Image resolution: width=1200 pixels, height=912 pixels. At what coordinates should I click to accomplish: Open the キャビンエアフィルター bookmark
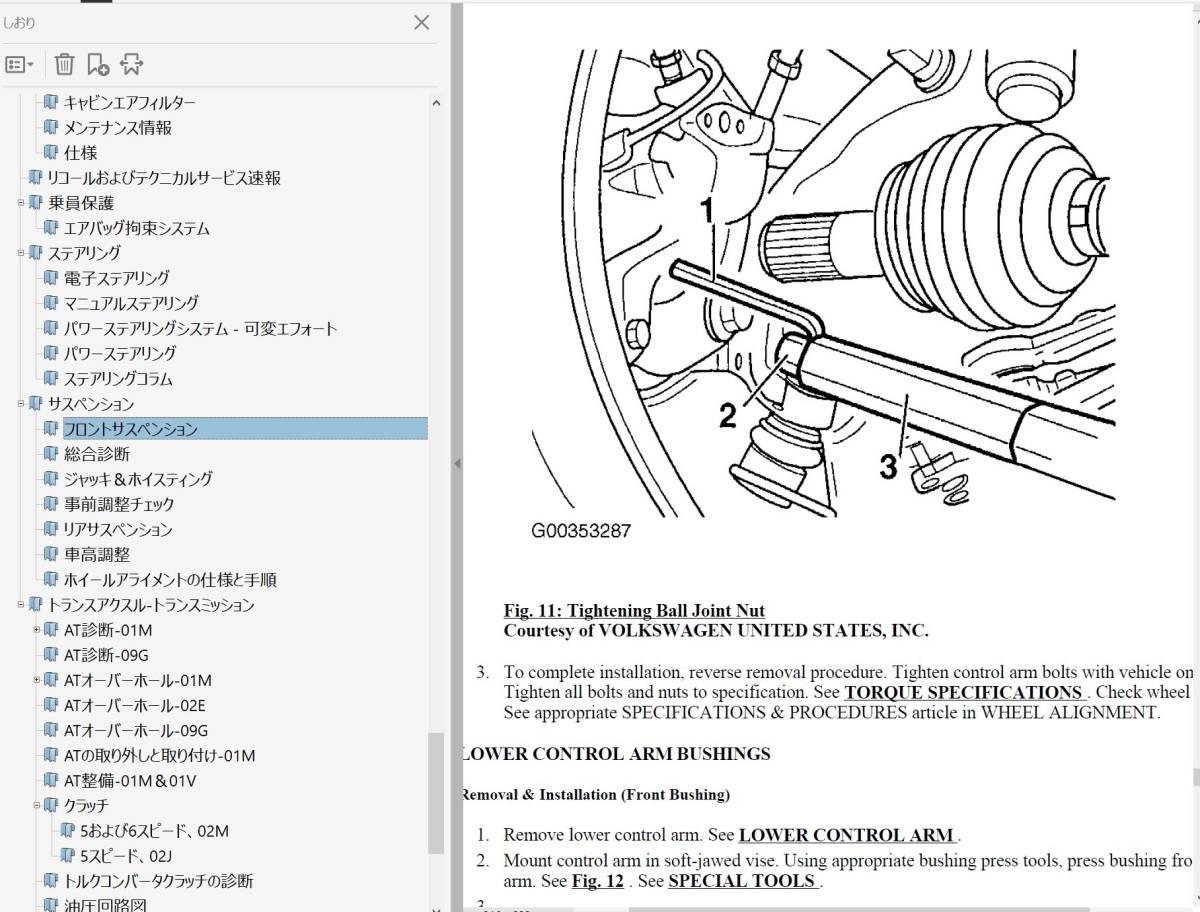pos(130,102)
